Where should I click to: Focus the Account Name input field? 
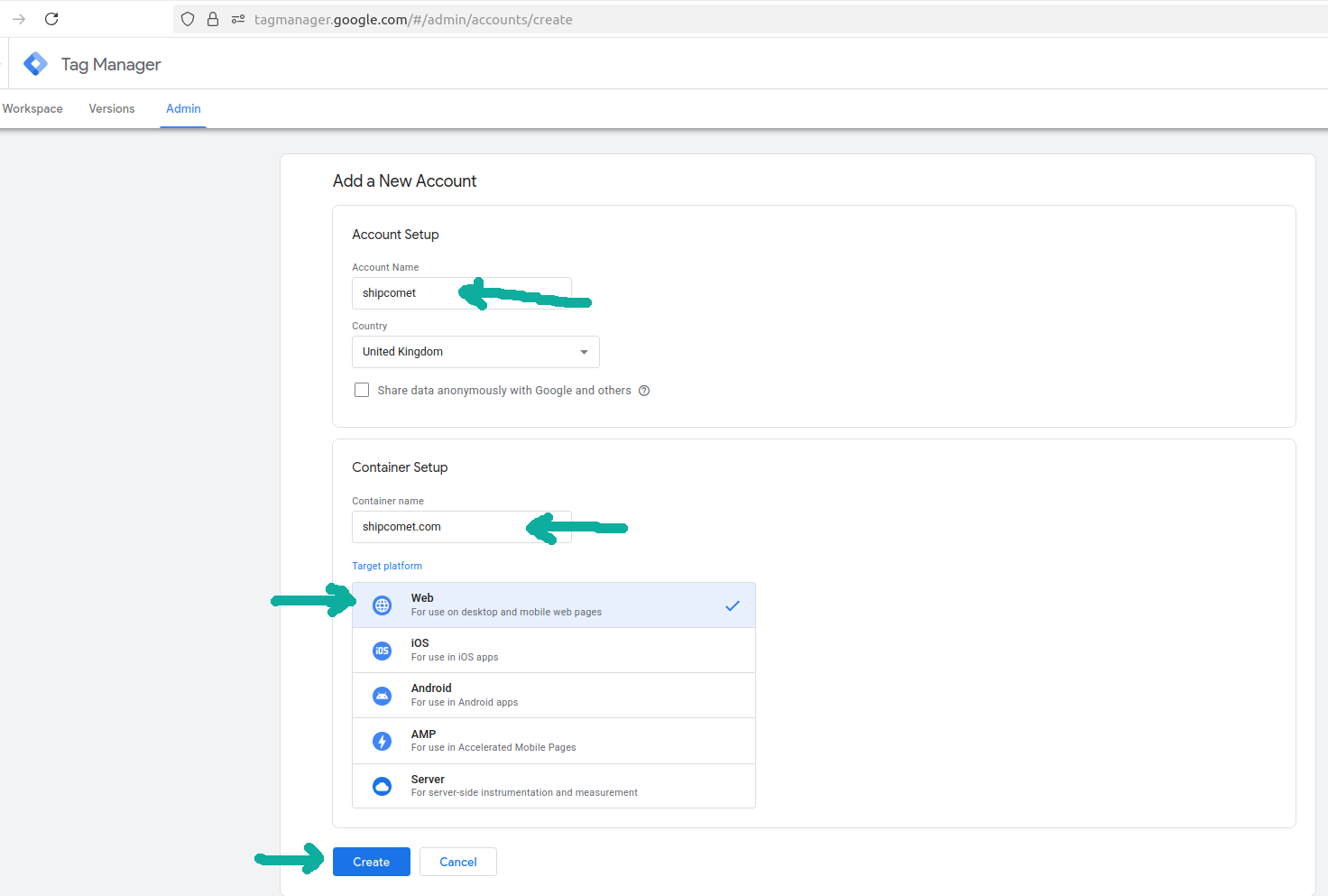coord(462,293)
